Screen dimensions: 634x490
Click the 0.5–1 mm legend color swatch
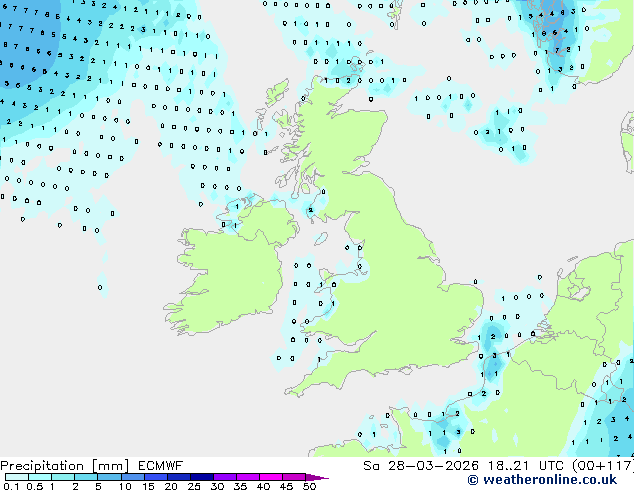(40, 477)
